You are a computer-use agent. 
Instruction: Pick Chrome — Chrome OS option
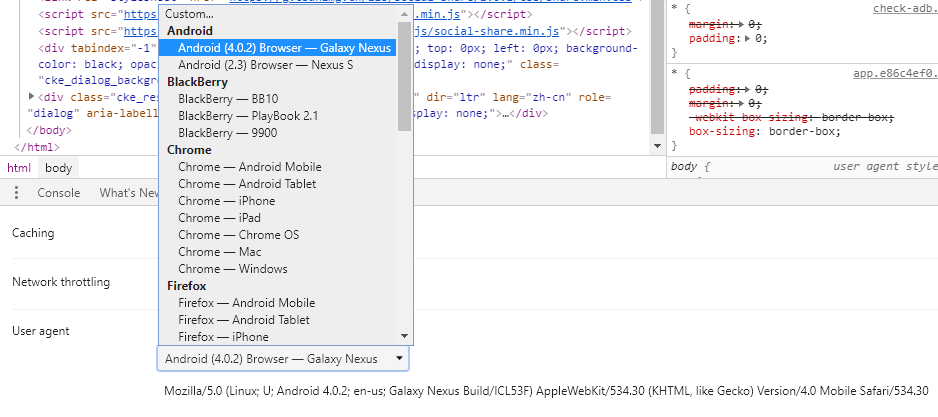coord(278,235)
